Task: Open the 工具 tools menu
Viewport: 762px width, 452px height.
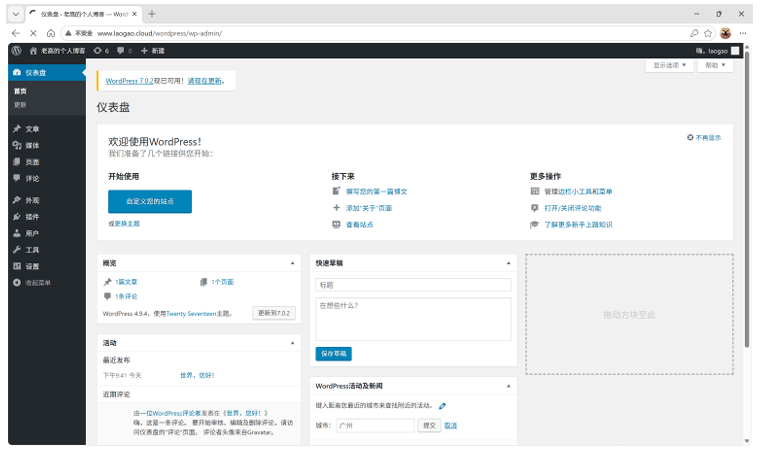Action: coord(47,250)
